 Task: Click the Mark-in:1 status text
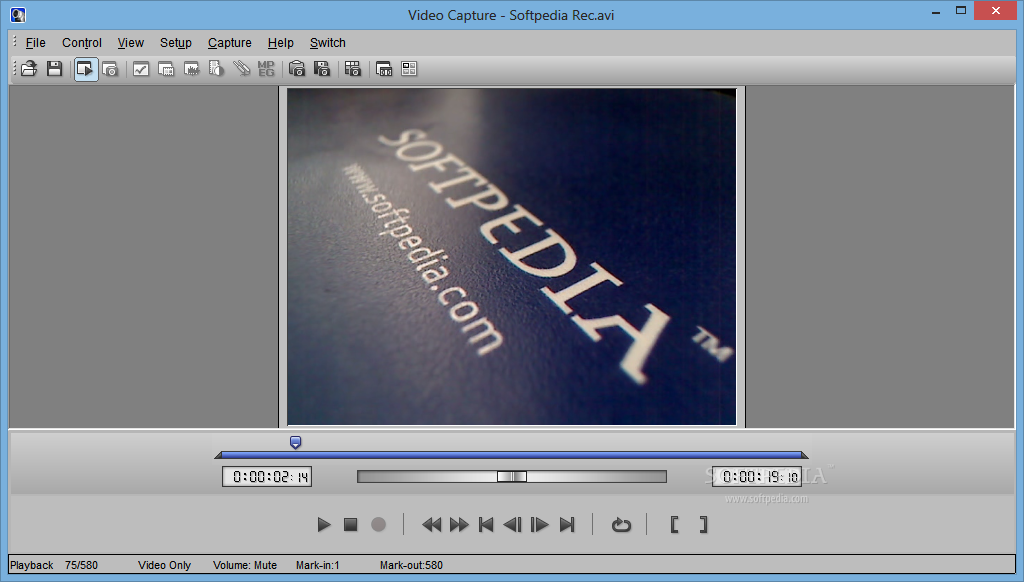[317, 565]
